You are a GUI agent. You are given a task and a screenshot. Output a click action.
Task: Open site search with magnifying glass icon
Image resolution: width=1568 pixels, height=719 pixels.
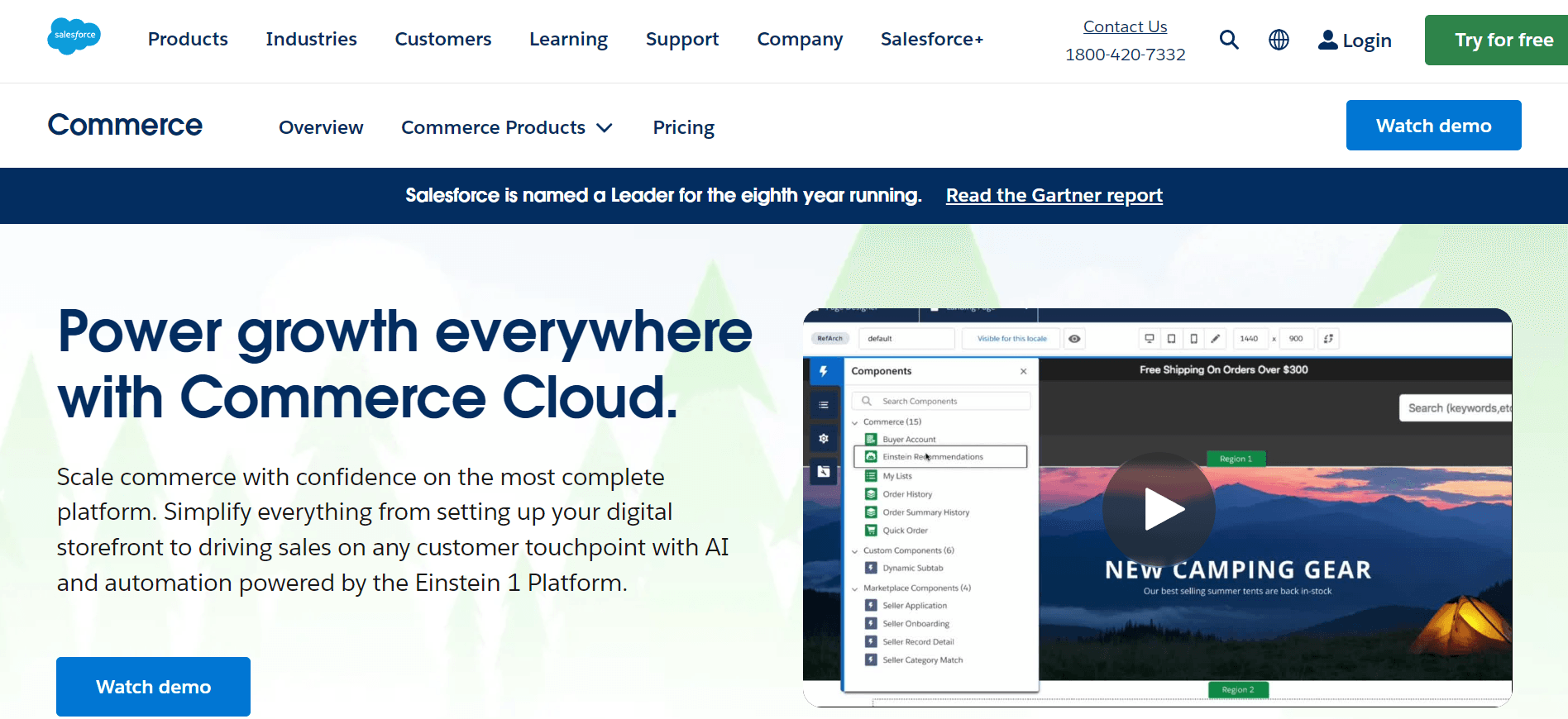tap(1229, 40)
